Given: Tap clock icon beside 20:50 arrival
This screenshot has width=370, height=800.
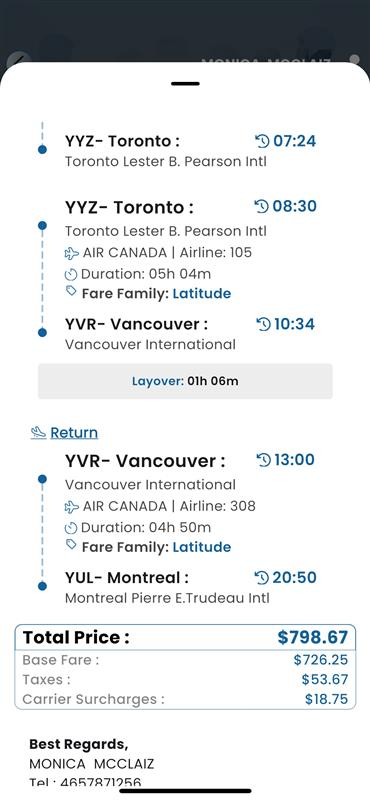Looking at the screenshot, I should [261, 578].
